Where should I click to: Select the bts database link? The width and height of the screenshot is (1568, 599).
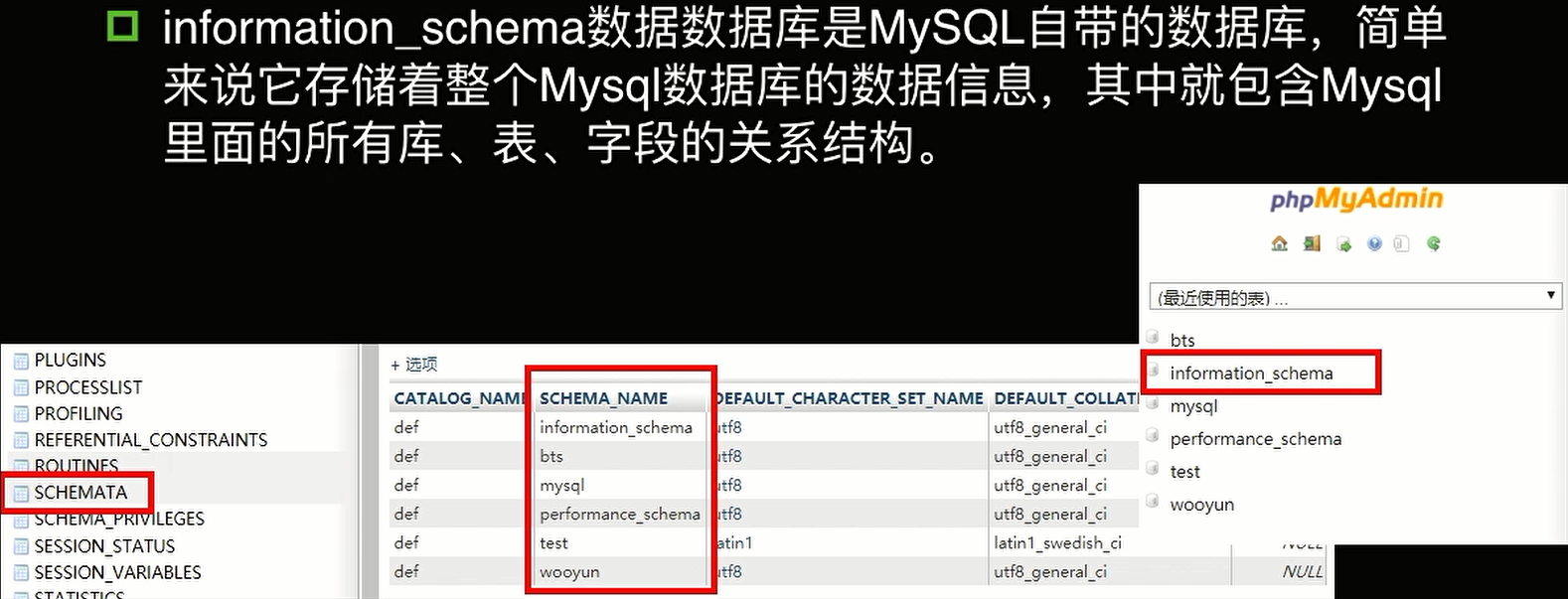(x=1182, y=340)
